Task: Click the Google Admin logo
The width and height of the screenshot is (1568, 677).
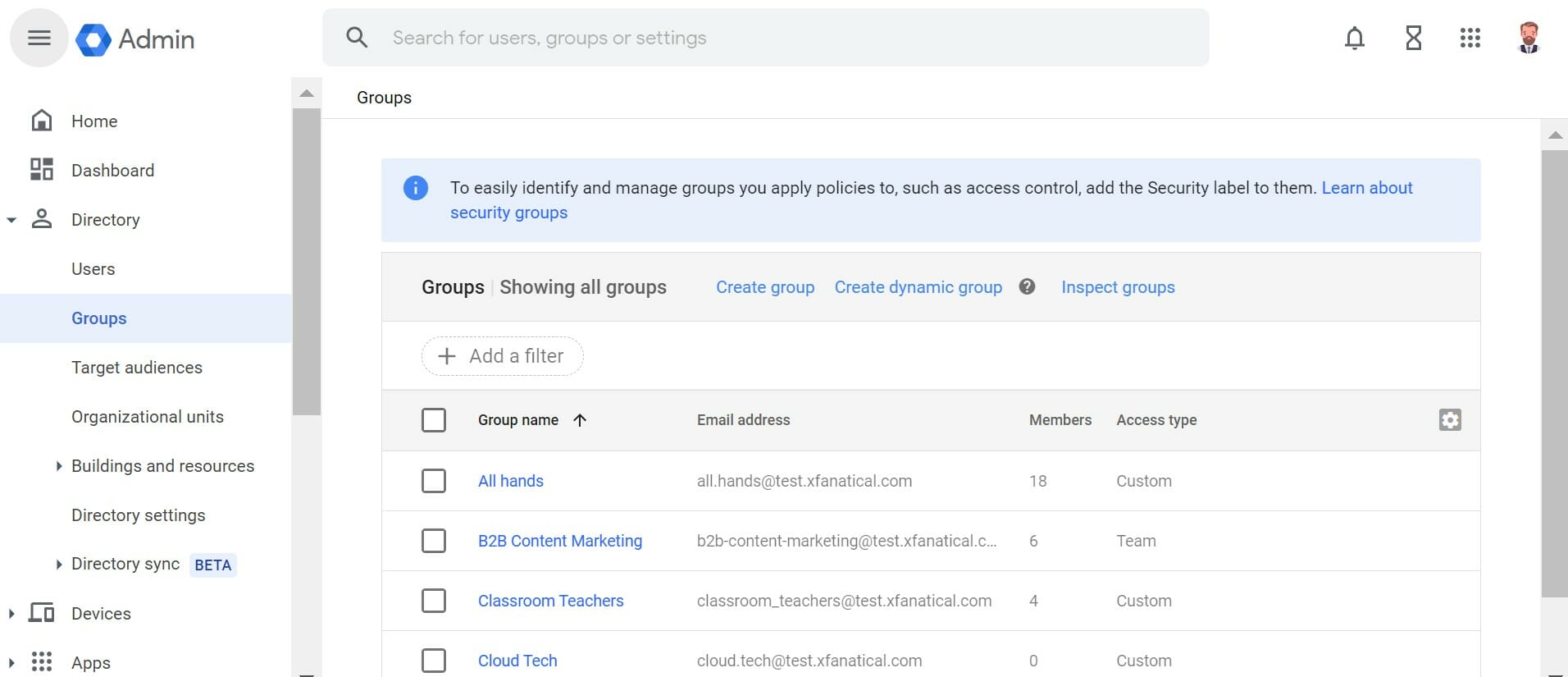Action: 135,39
